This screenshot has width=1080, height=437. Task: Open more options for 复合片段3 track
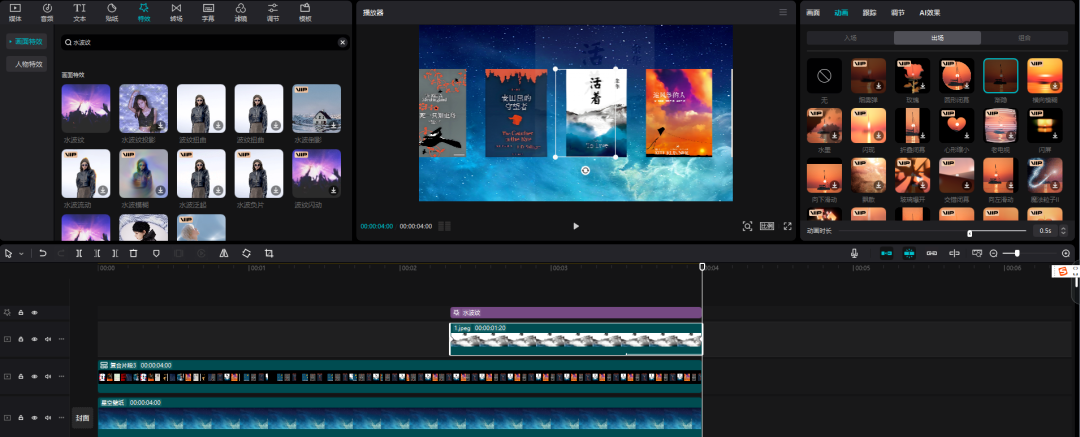[61, 377]
